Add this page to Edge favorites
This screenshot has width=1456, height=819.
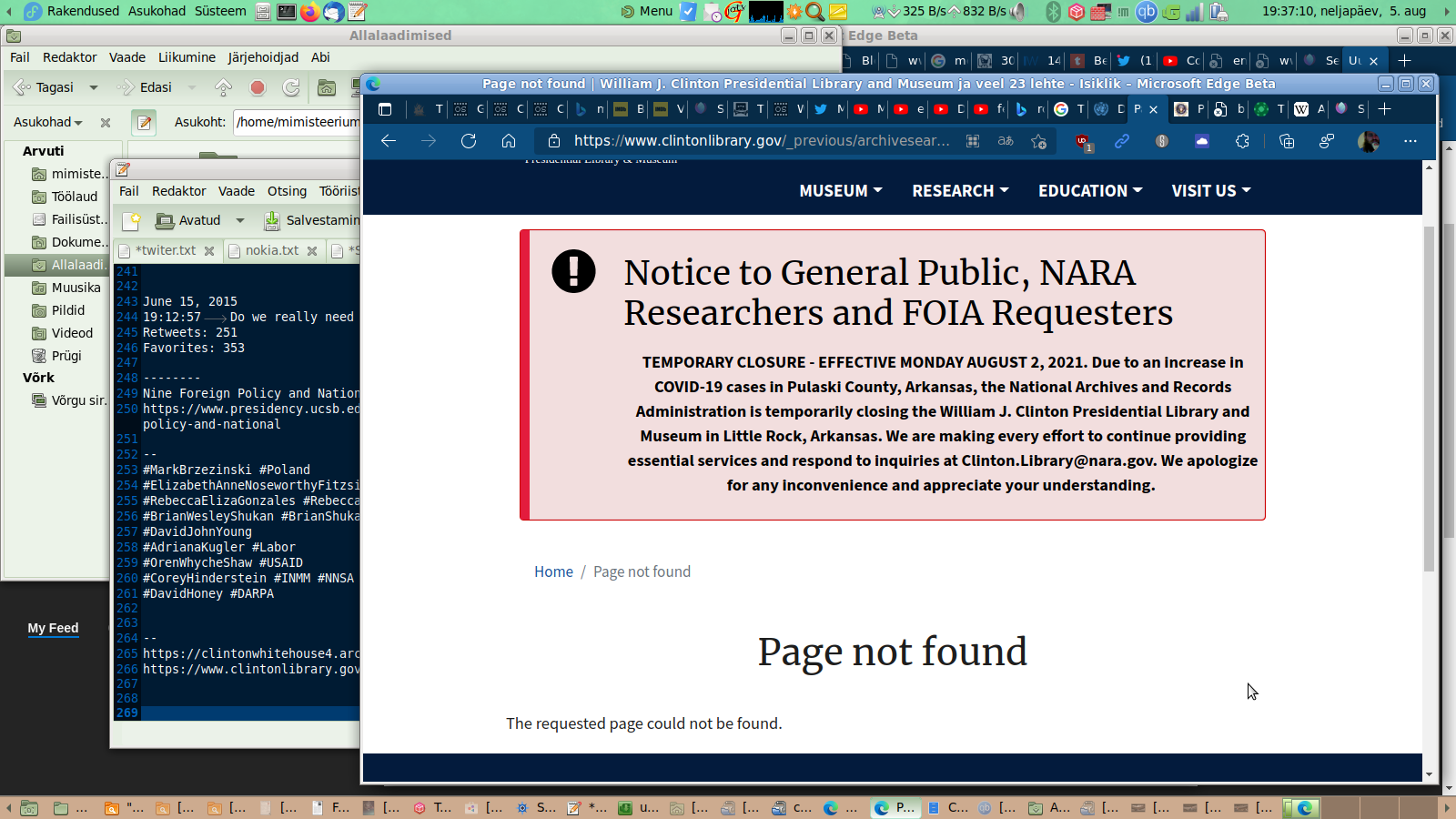(x=1038, y=141)
